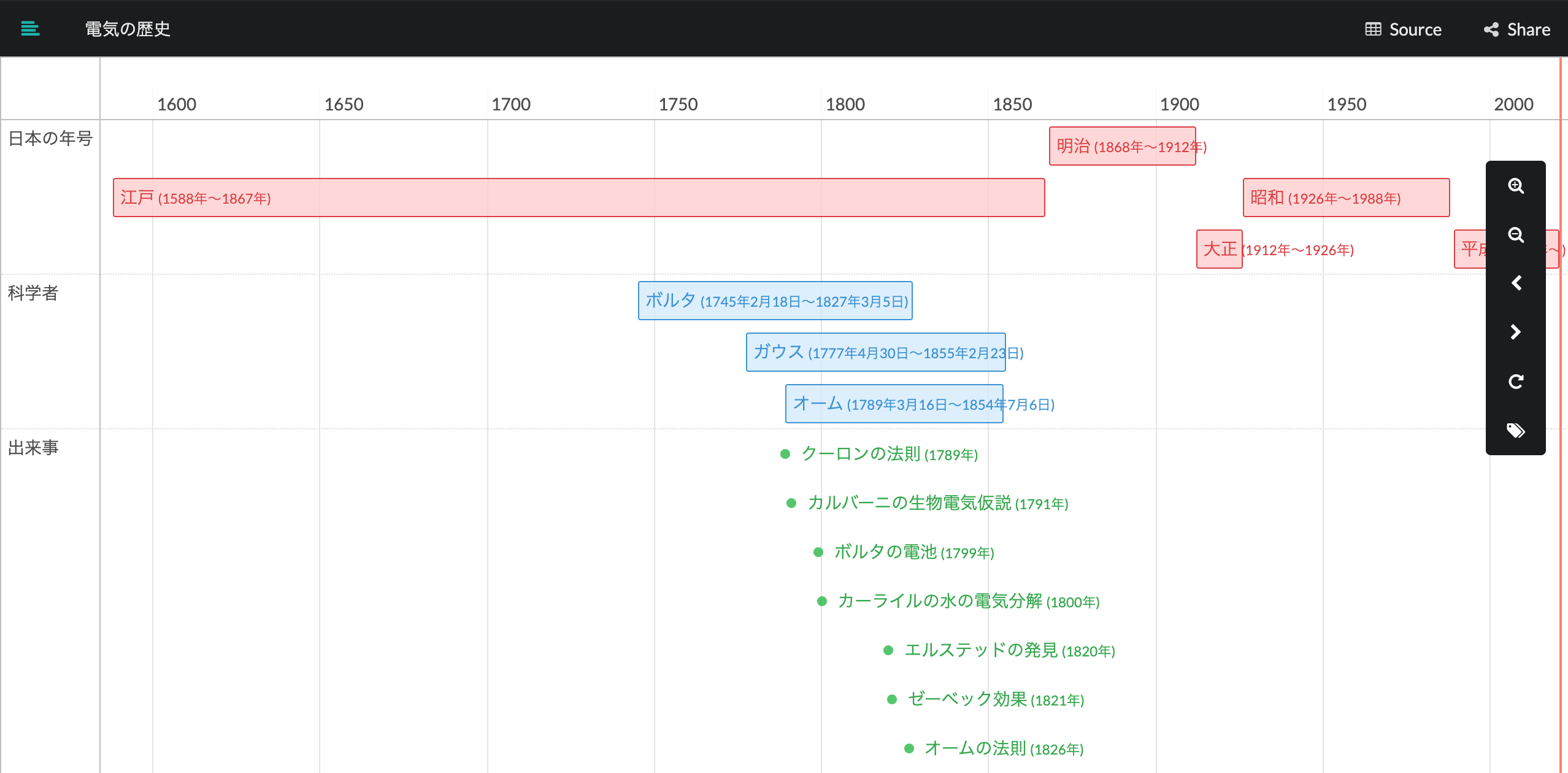Move timeline right with the chevron
The height and width of the screenshot is (773, 1568).
click(1516, 332)
